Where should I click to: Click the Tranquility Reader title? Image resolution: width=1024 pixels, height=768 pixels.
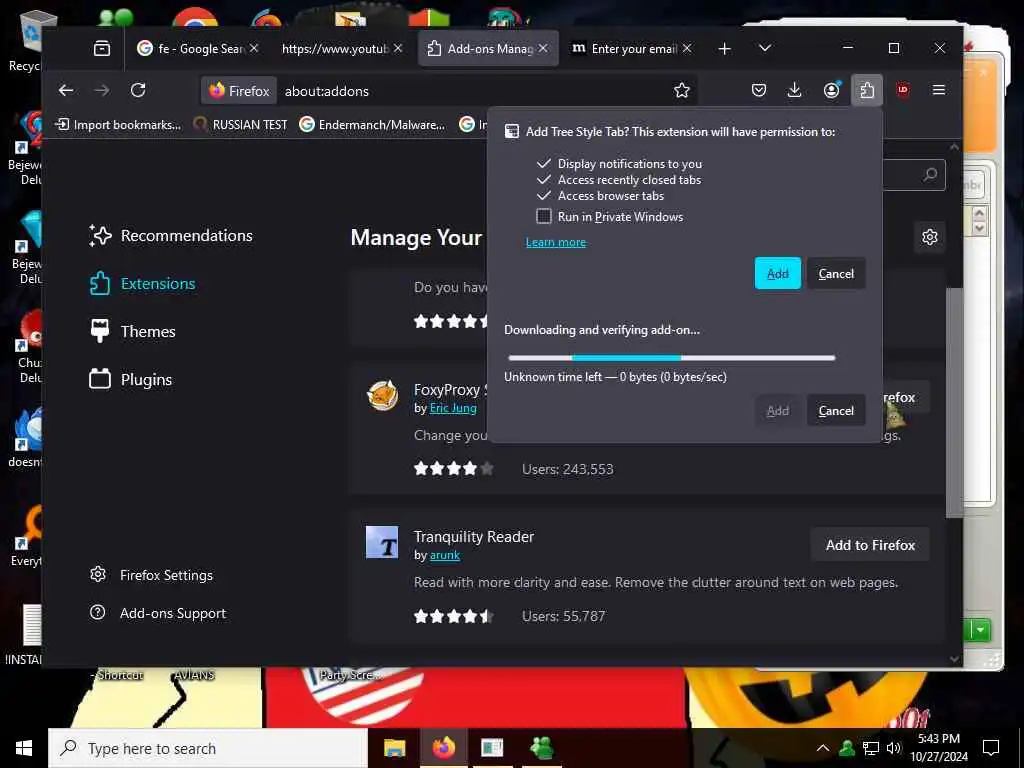click(473, 536)
